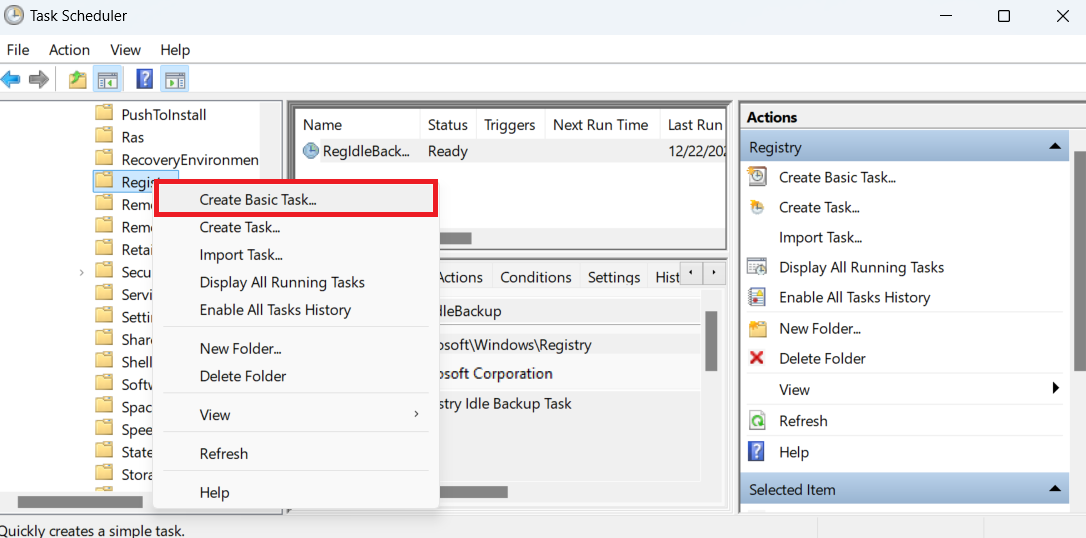The height and width of the screenshot is (538, 1086).
Task: Click Create Basic Task icon in Actions pane
Action: pos(758,177)
